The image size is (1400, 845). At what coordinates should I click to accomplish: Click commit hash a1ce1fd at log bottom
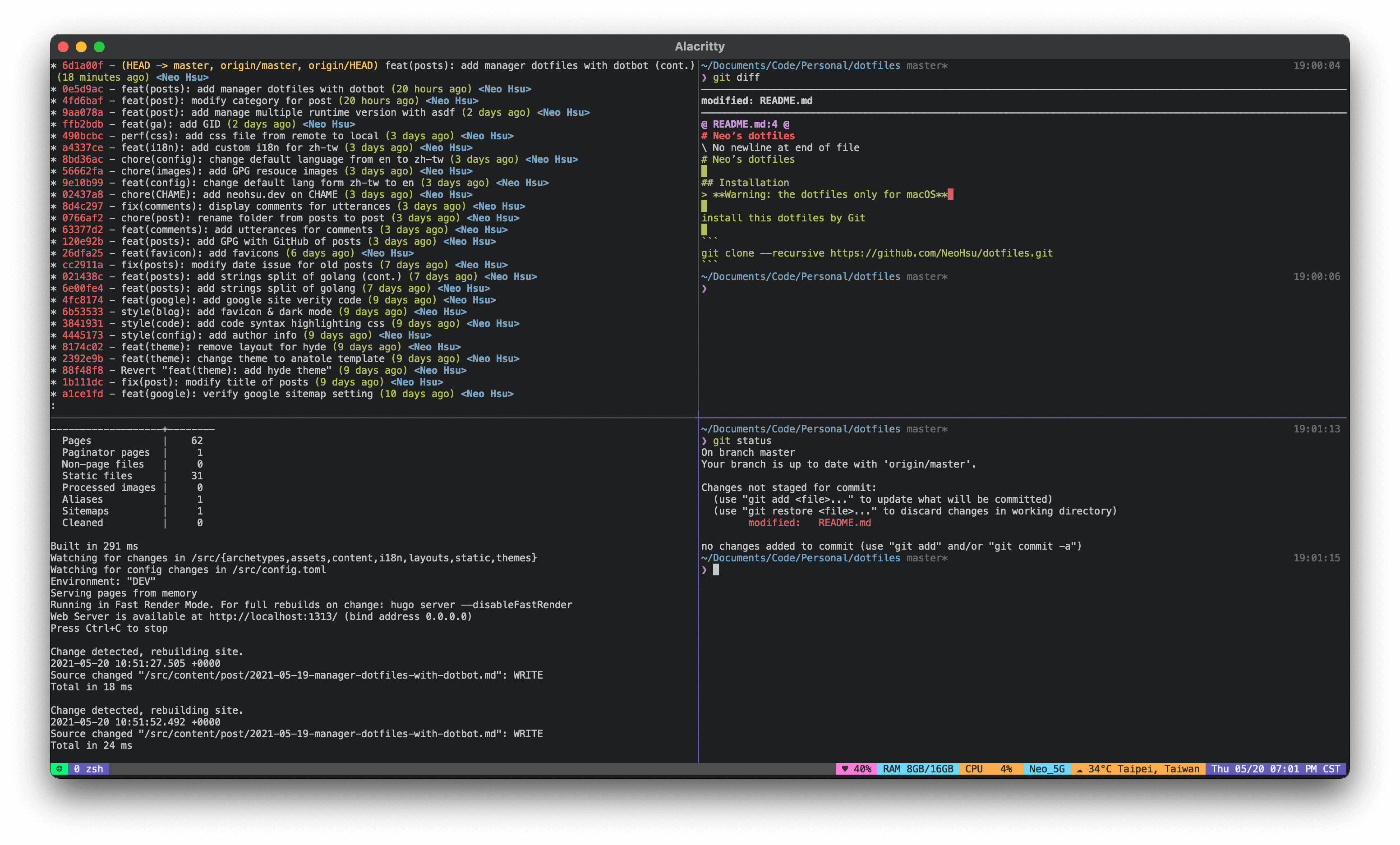point(83,394)
